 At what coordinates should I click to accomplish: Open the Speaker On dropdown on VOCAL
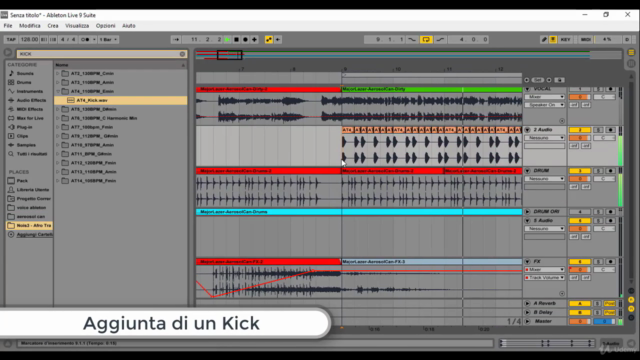[544, 105]
